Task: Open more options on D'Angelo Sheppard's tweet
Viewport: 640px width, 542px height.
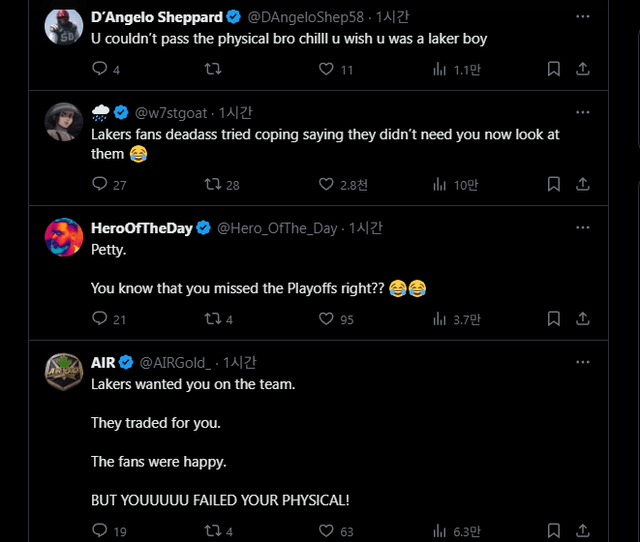Action: 583,17
